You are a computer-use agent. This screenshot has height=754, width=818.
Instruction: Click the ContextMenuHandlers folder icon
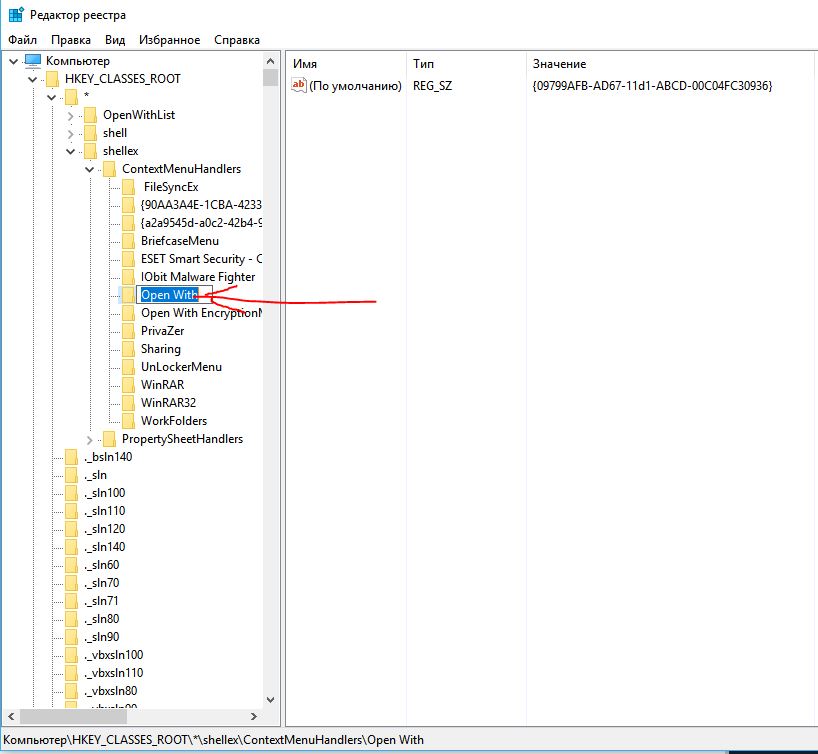click(x=110, y=169)
